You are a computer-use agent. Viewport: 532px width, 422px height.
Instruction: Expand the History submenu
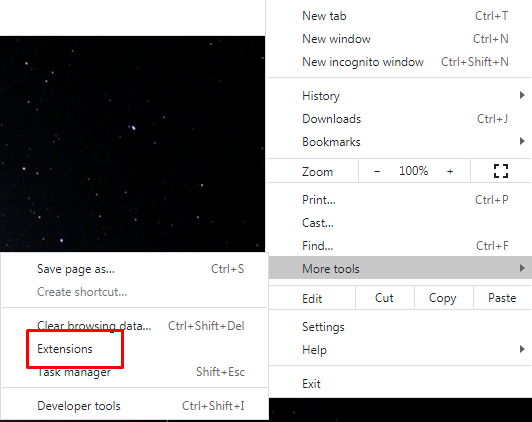tap(399, 96)
